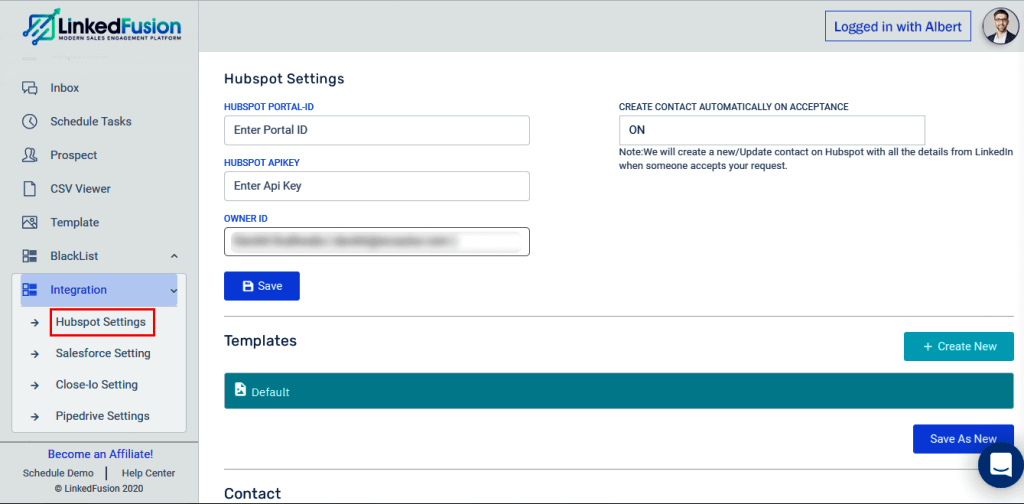Screen dimensions: 1024x504
Task: Click the Save As New button
Action: pos(963,439)
